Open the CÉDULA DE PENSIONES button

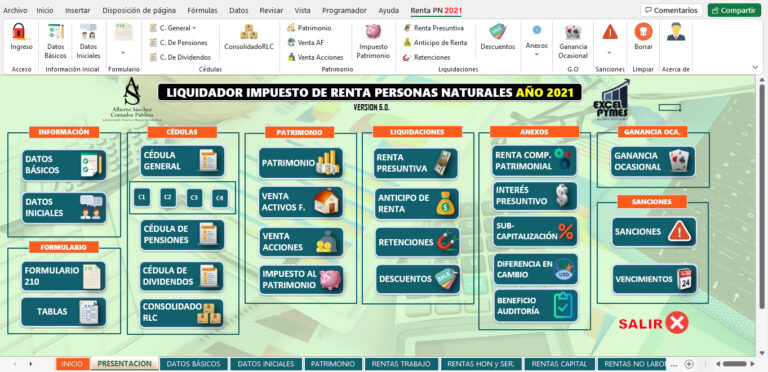182,234
